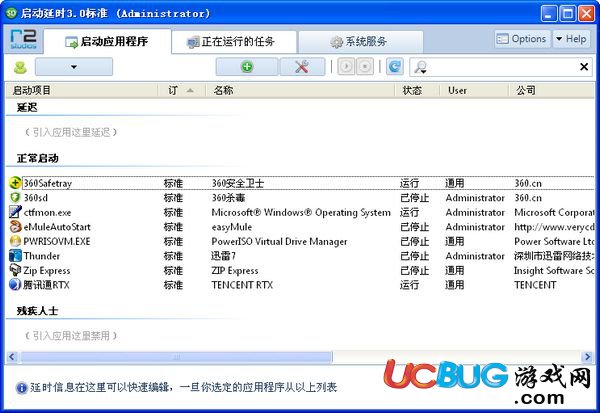600x413 pixels.
Task: Add a new startup application
Action: pos(247,67)
